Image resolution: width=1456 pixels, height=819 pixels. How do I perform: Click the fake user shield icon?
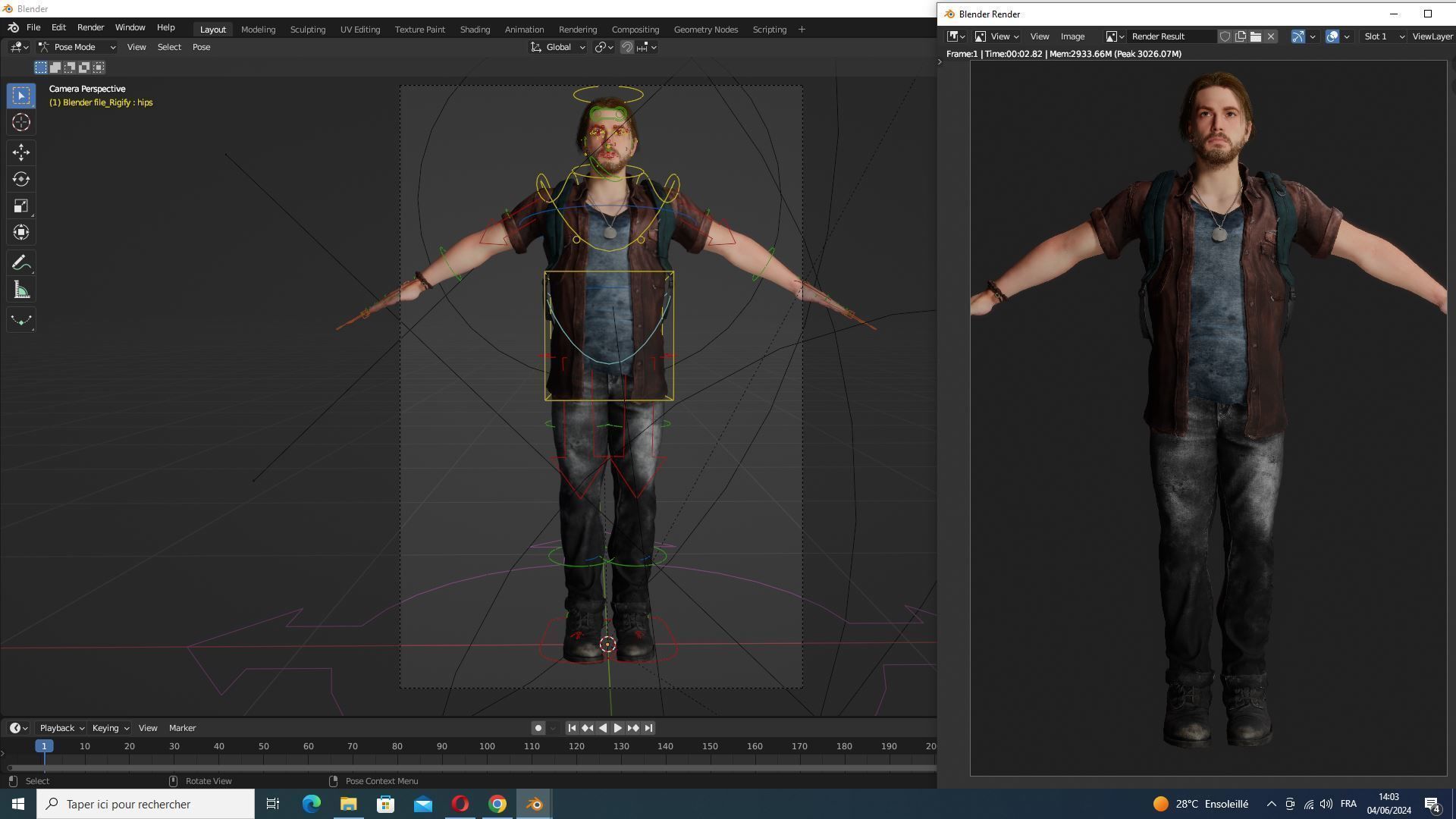click(x=1225, y=36)
